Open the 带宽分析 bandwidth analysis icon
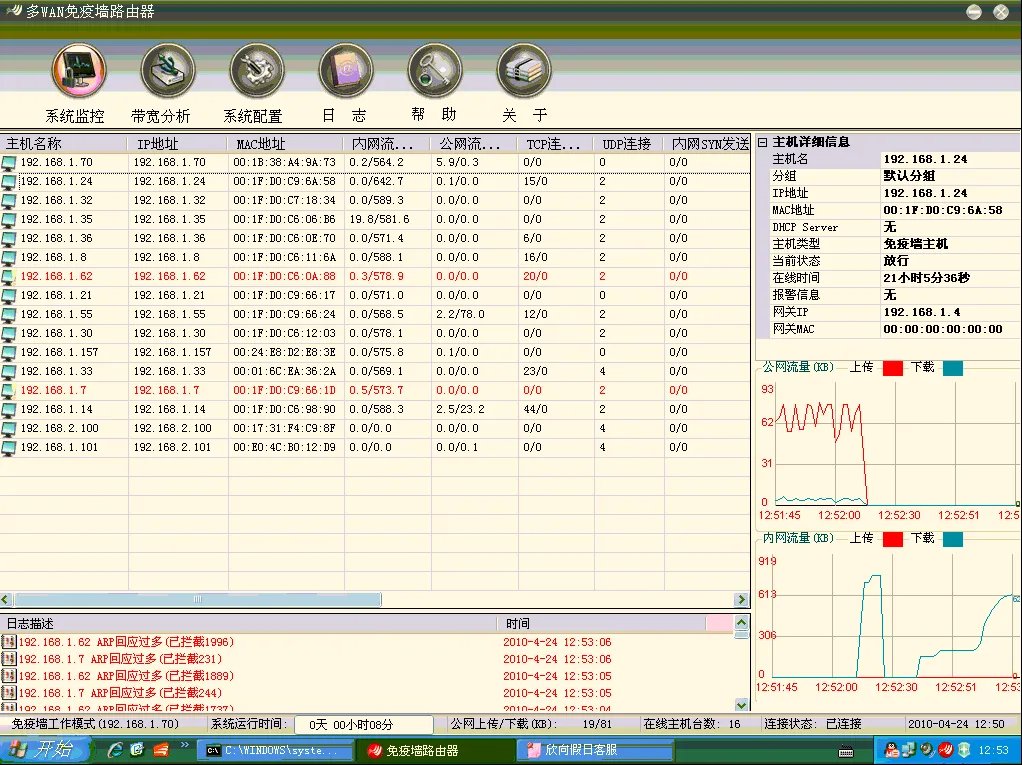Image resolution: width=1022 pixels, height=765 pixels. pos(167,70)
